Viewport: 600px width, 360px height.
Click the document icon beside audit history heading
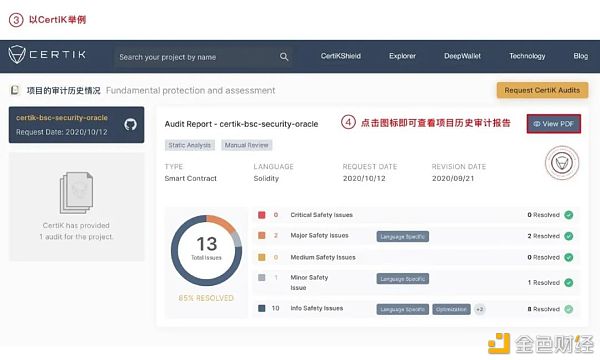point(15,90)
